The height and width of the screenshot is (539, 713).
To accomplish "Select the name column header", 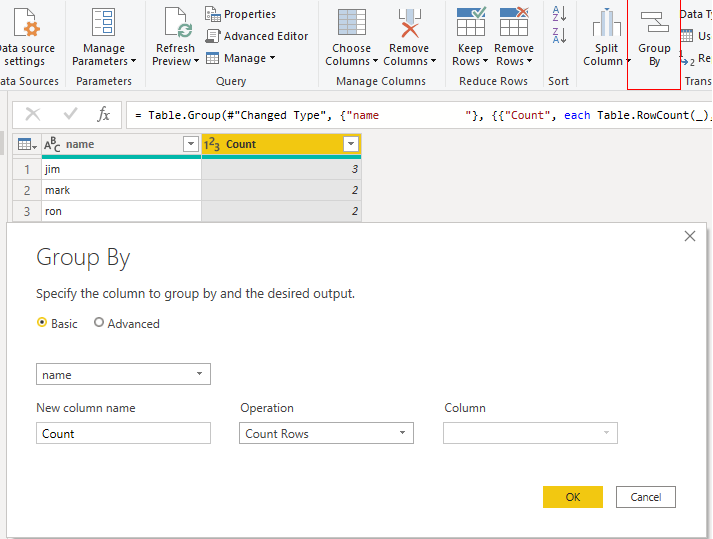I will 121,145.
